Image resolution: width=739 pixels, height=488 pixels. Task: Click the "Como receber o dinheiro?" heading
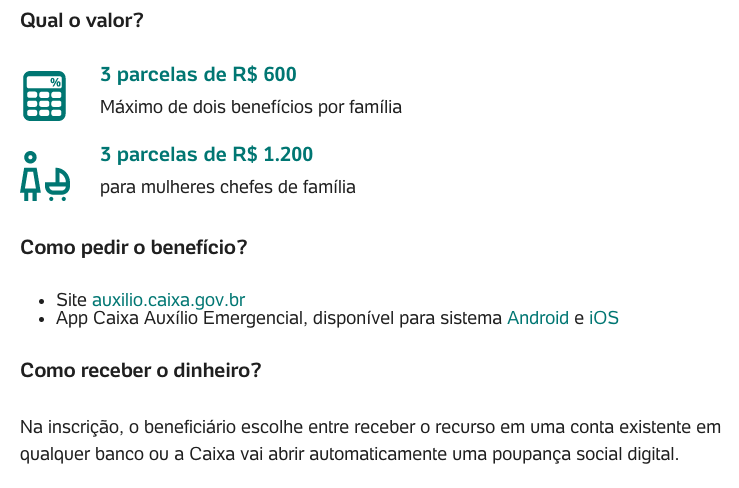[x=141, y=371]
